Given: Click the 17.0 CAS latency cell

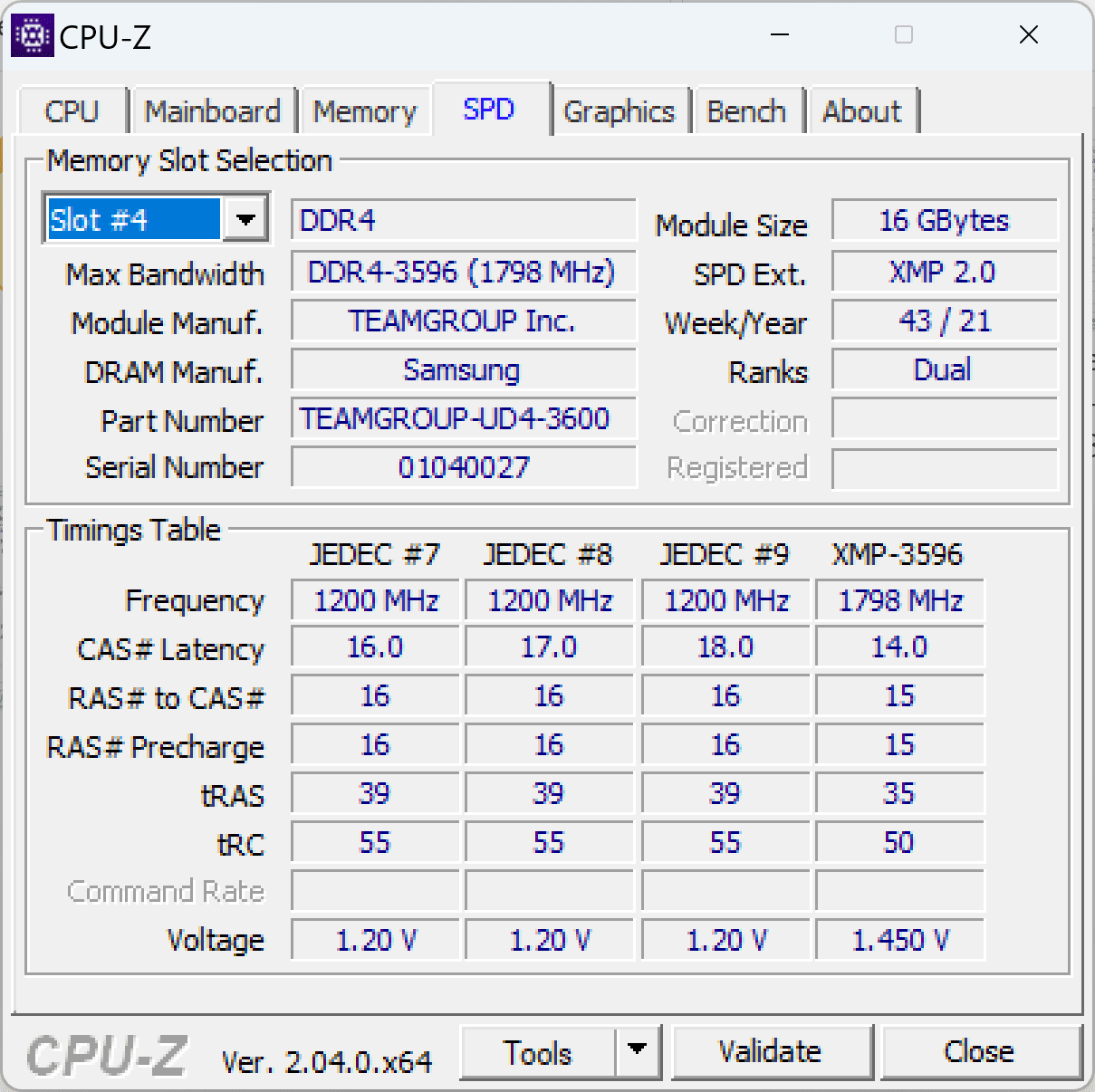Looking at the screenshot, I should (x=550, y=647).
